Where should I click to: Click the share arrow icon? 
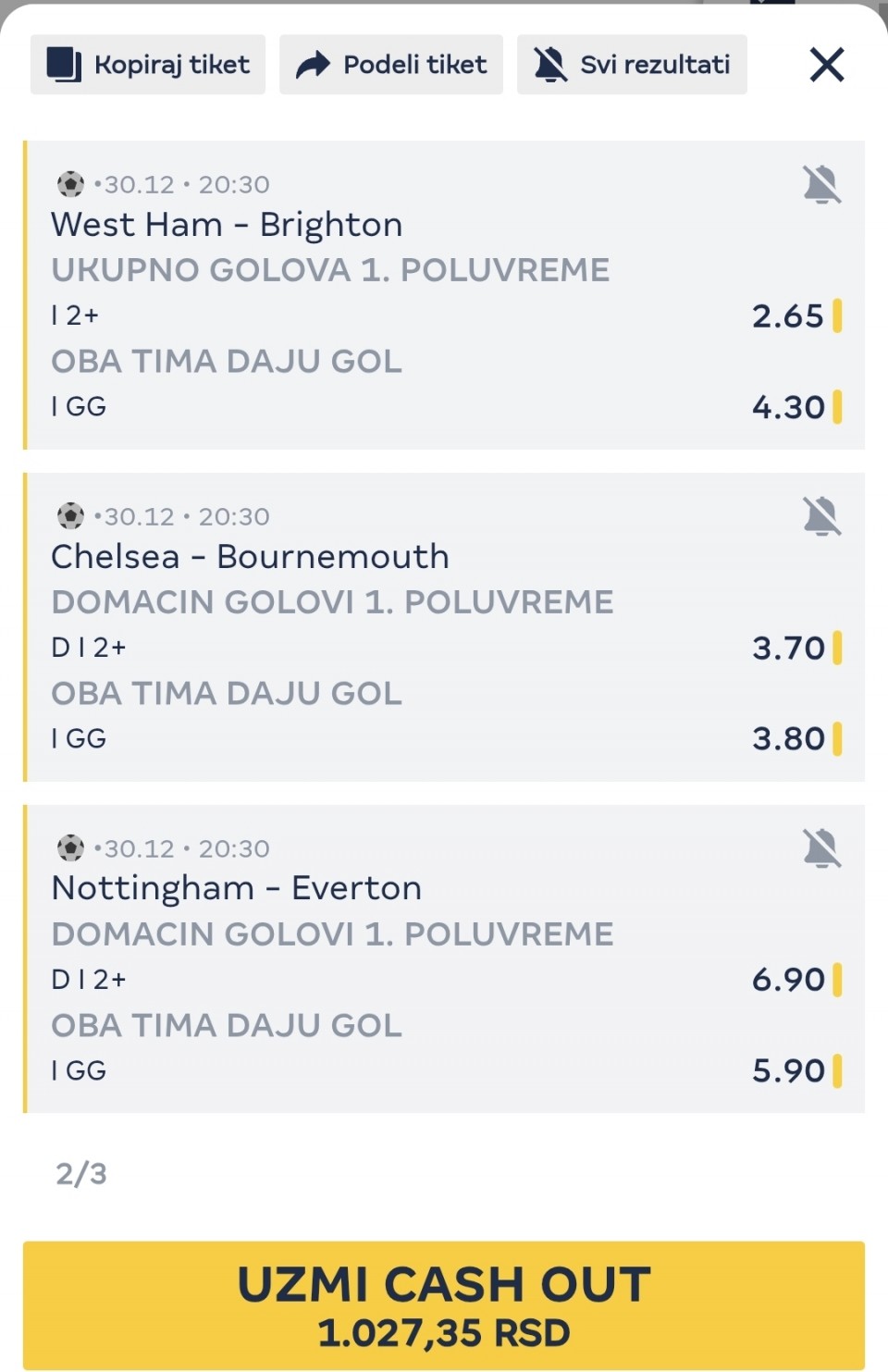point(313,65)
